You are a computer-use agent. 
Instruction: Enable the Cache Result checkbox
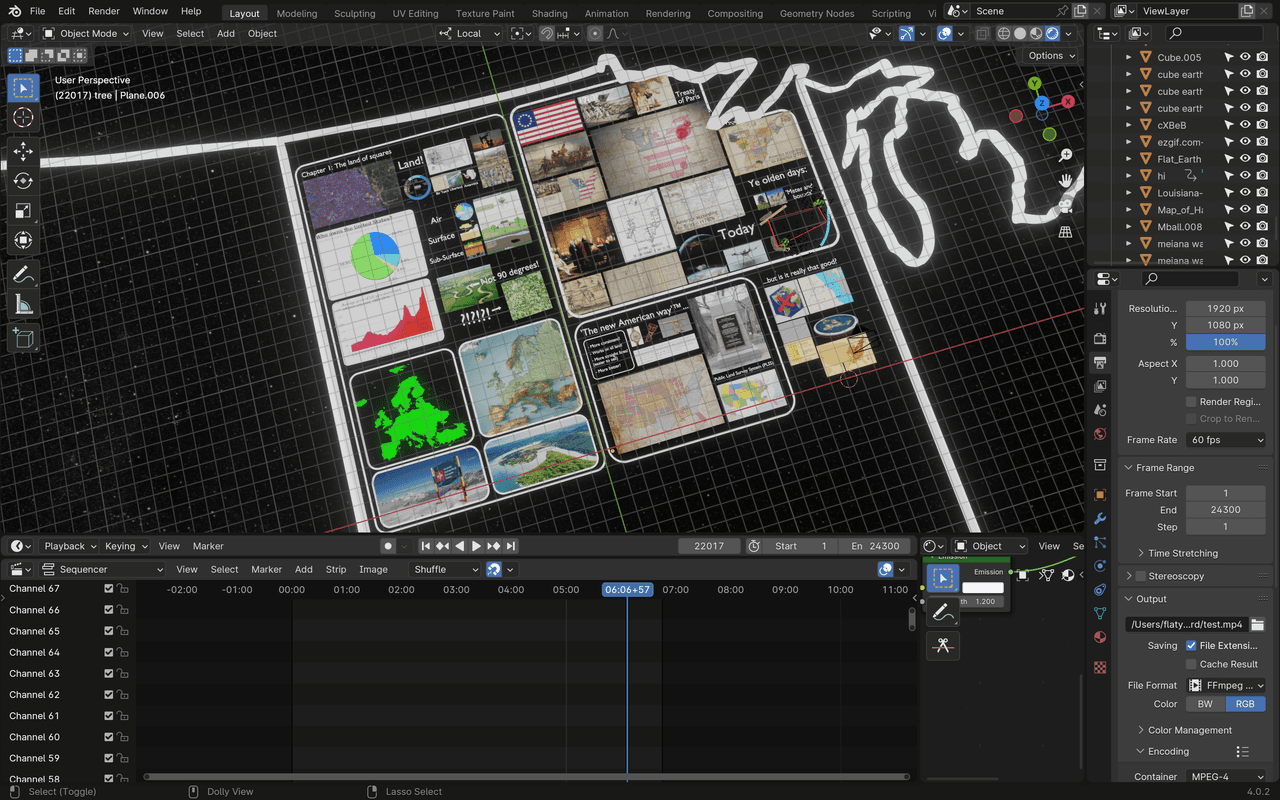pyautogui.click(x=1191, y=664)
